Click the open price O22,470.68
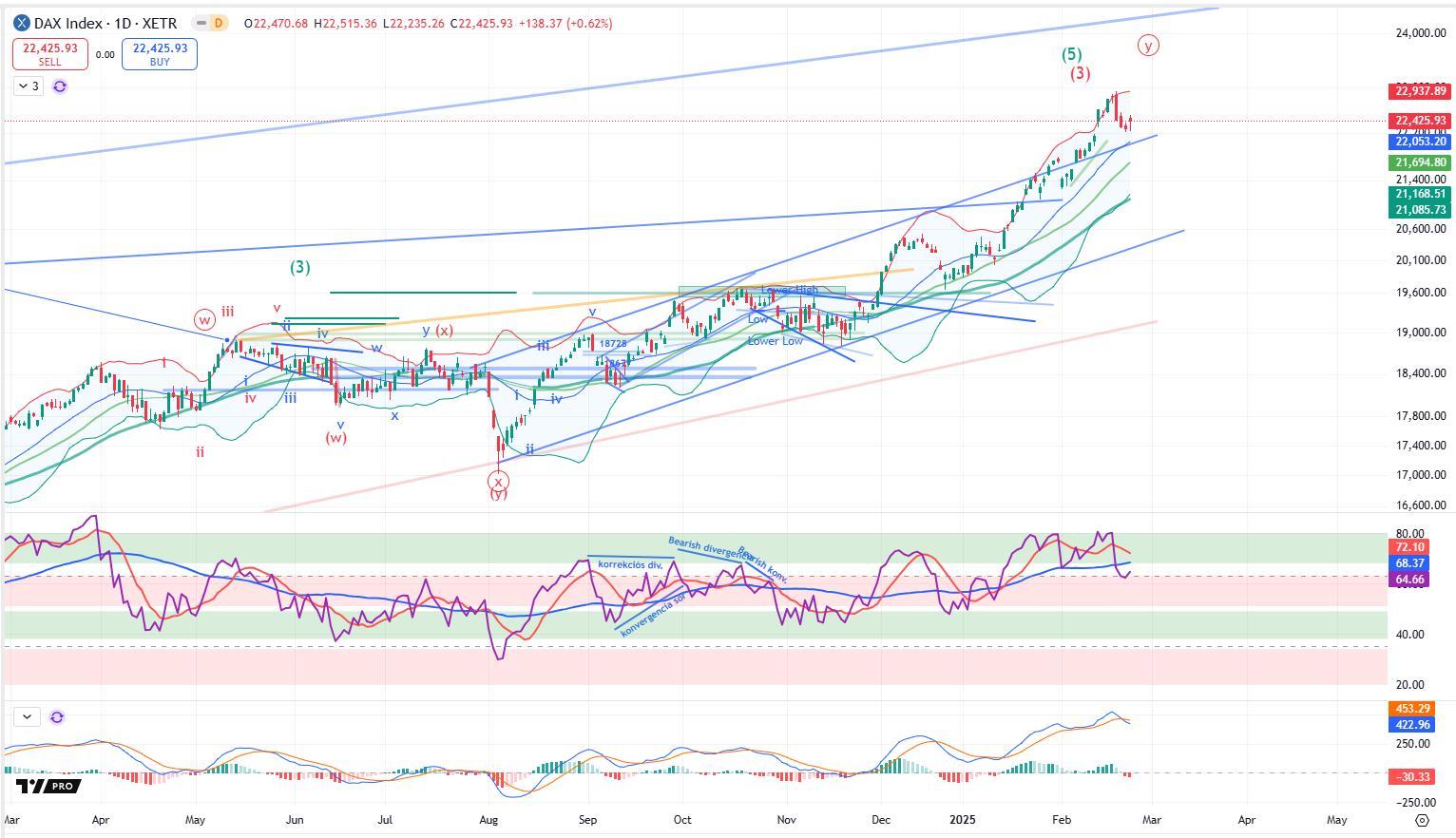Viewport: 1456px width, 838px height. 276,23
